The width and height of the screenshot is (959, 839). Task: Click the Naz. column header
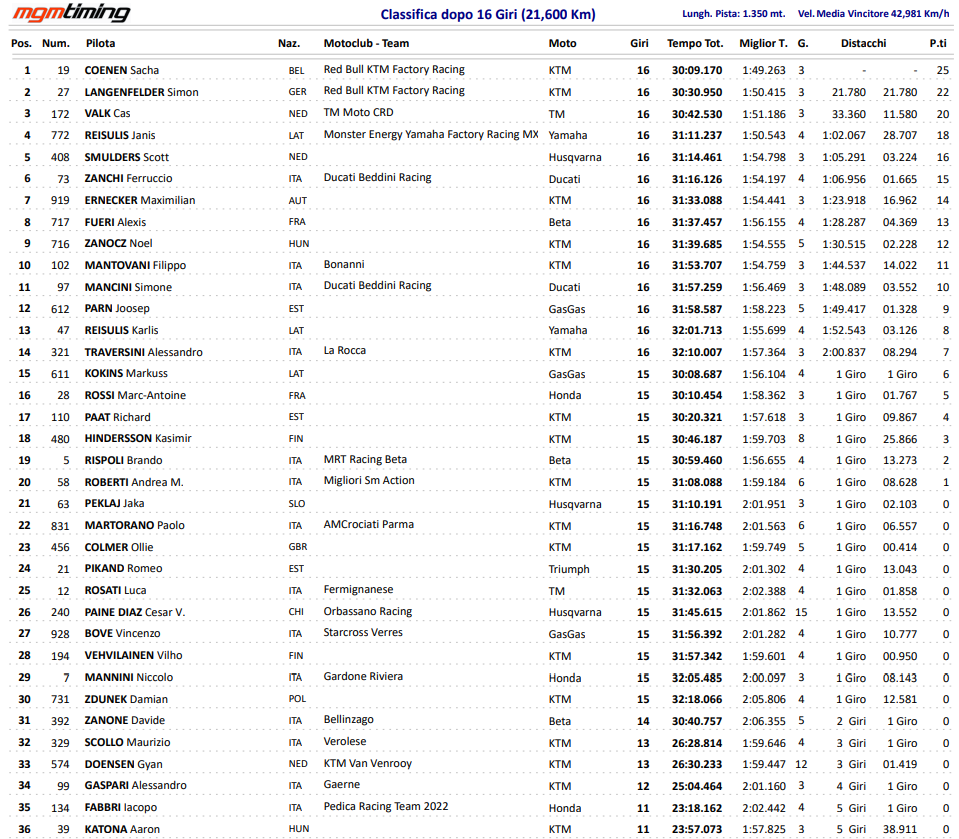[x=288, y=43]
